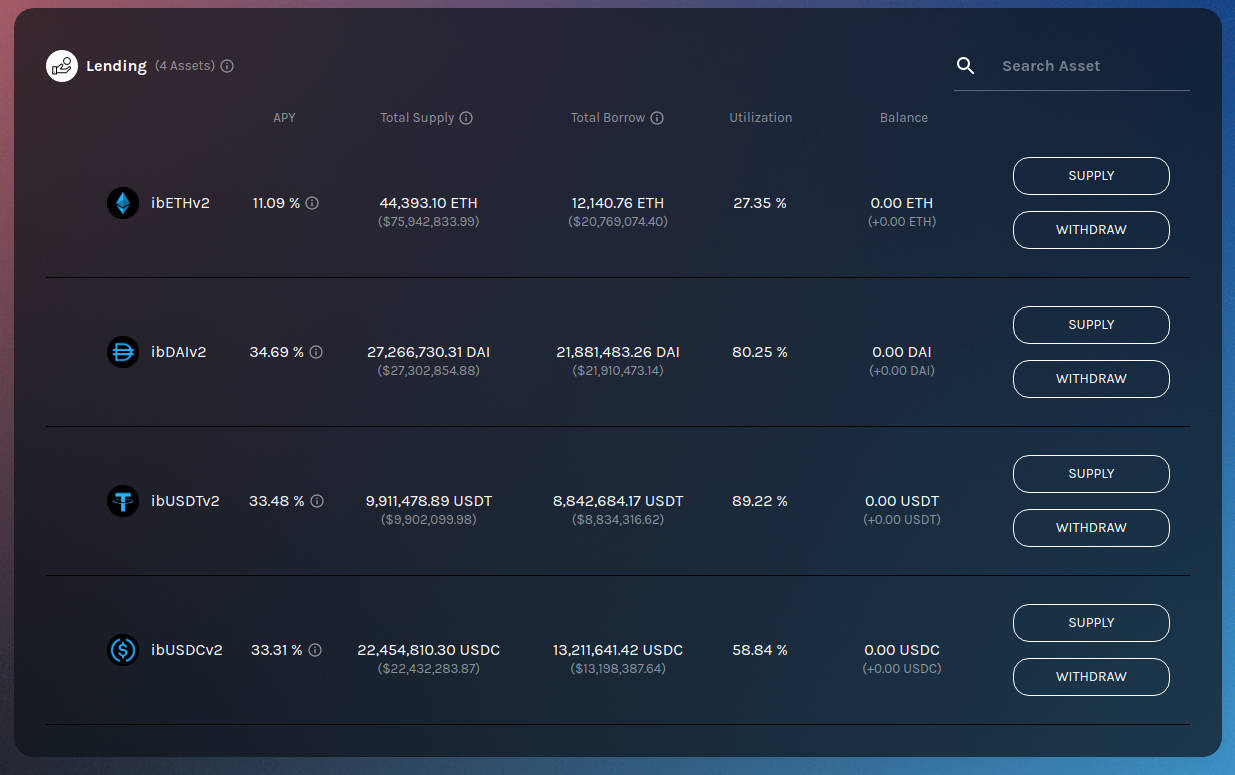Click the ibUSDCv2 USDC token icon
The width and height of the screenshot is (1235, 775).
tap(123, 650)
